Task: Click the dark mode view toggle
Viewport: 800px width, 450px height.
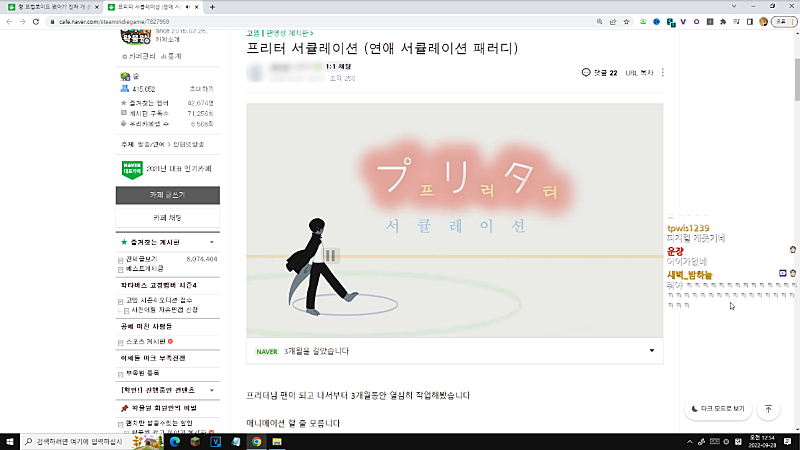Action: pyautogui.click(x=718, y=409)
